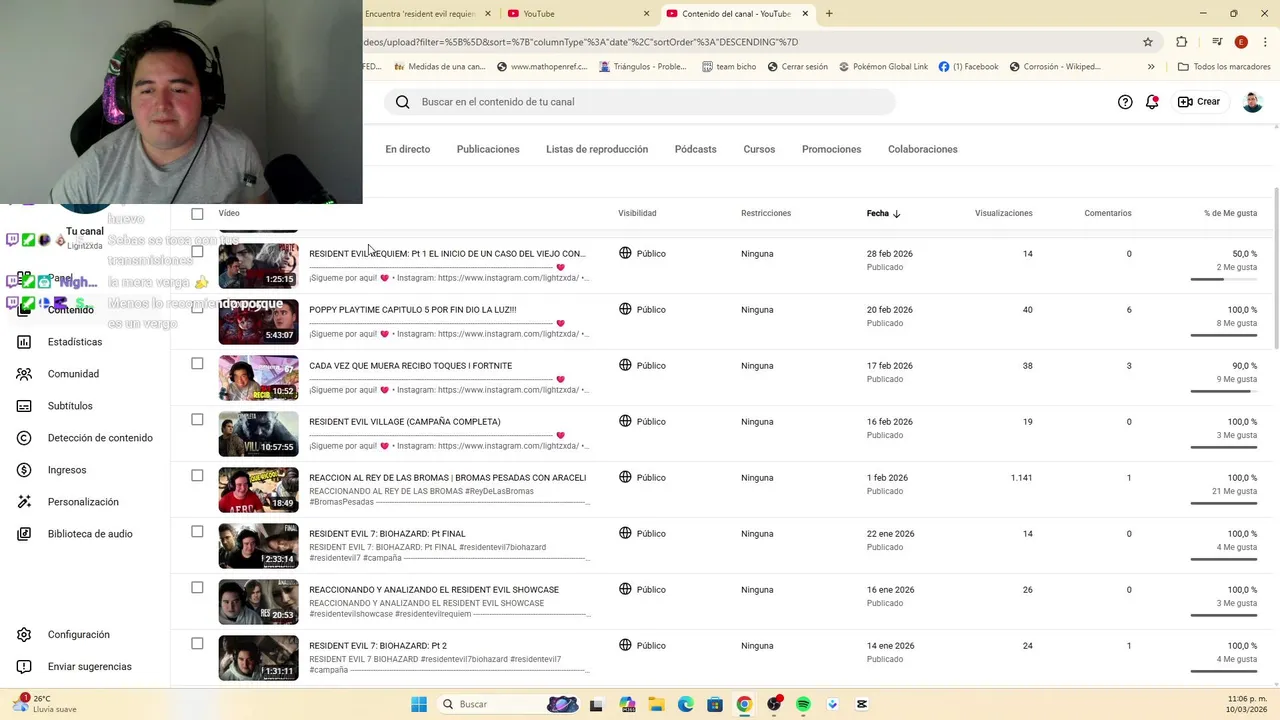Switch to Cursos tab
This screenshot has height=720, width=1280.
tap(759, 149)
